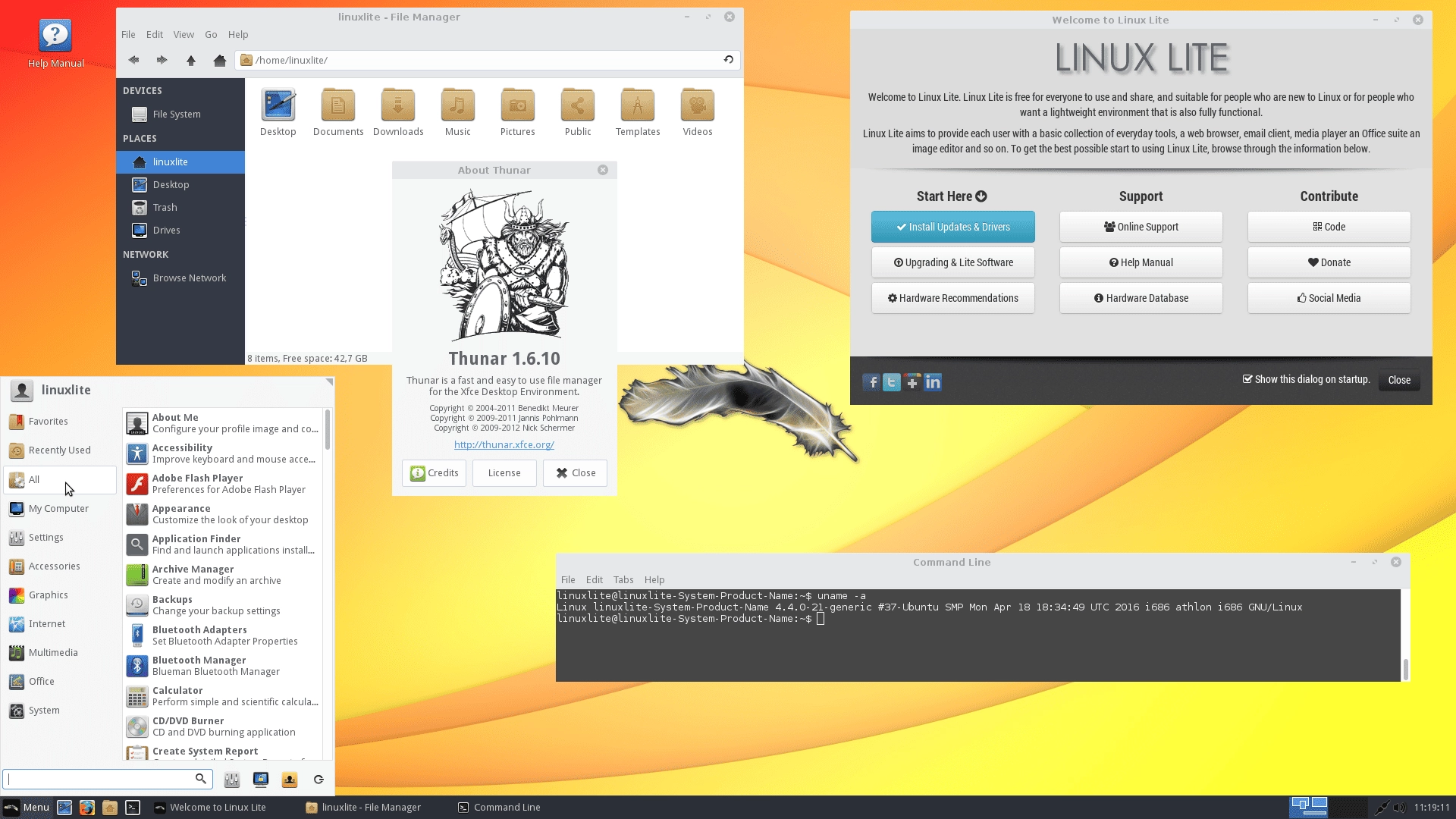Viewport: 1456px width, 819px height.
Task: Click Hardware Database button
Action: 1141,298
